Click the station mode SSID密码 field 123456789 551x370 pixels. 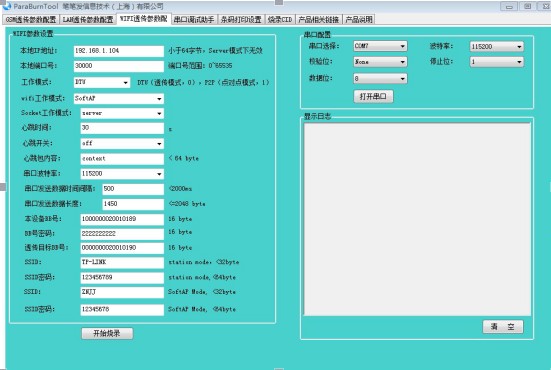click(122, 278)
